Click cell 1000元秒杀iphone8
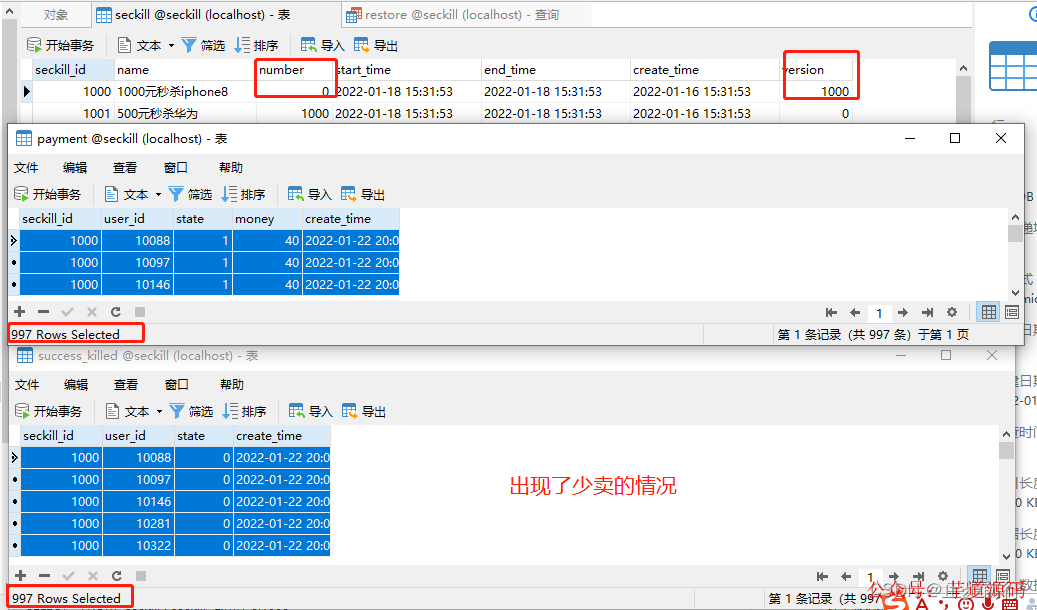1037x610 pixels. (x=185, y=91)
